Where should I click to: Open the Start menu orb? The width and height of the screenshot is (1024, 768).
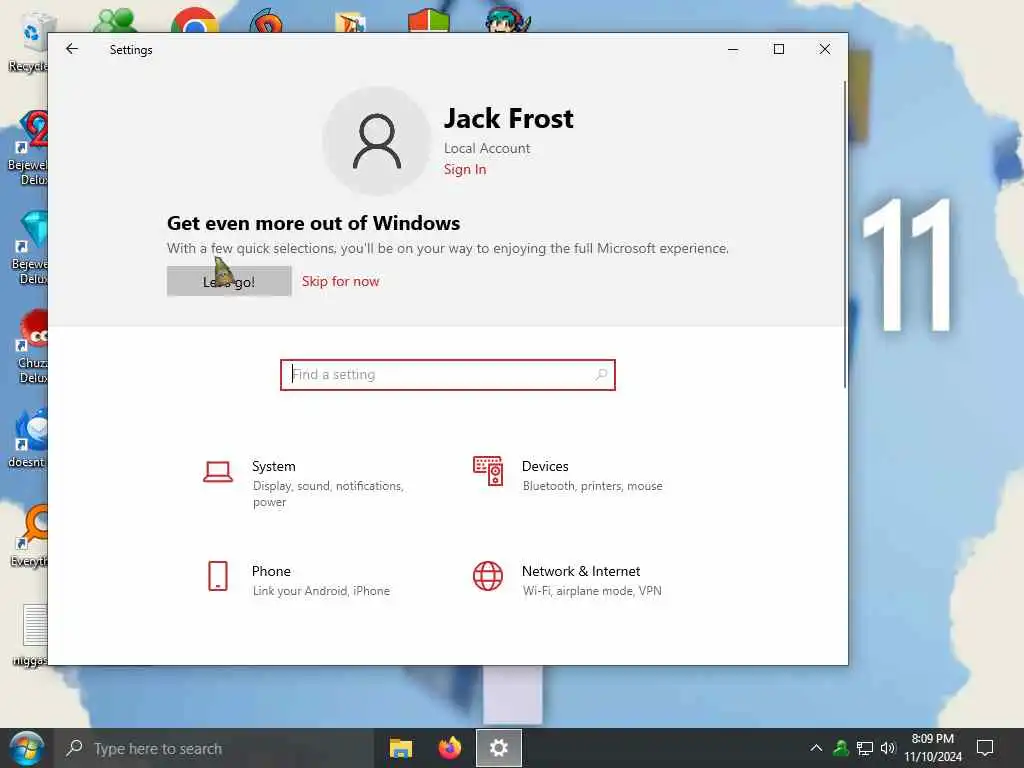coord(25,748)
